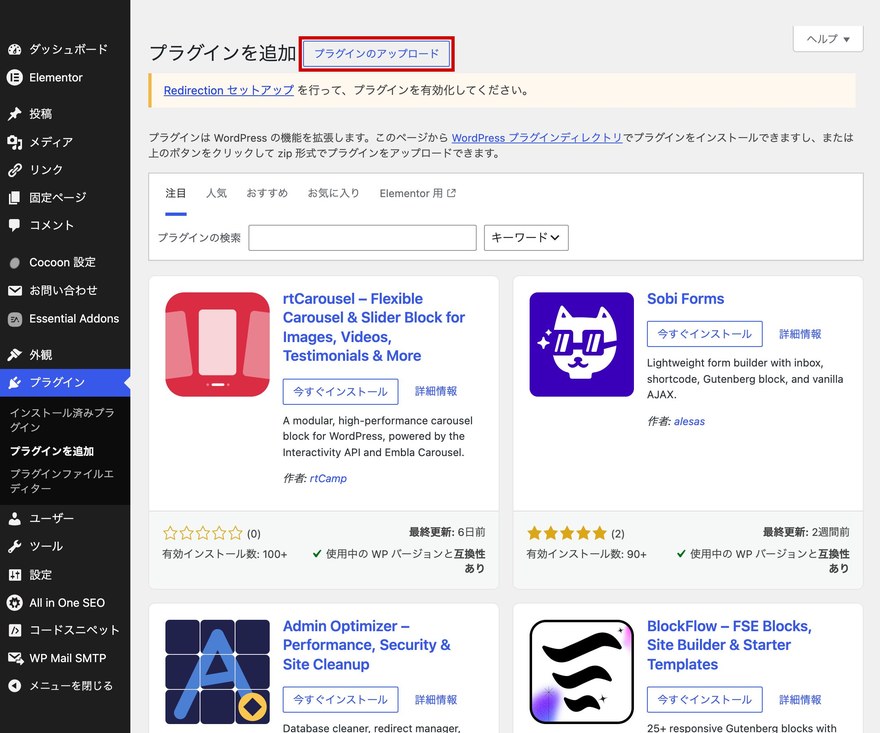
Task: Click the Elementor logo icon
Action: (15, 77)
